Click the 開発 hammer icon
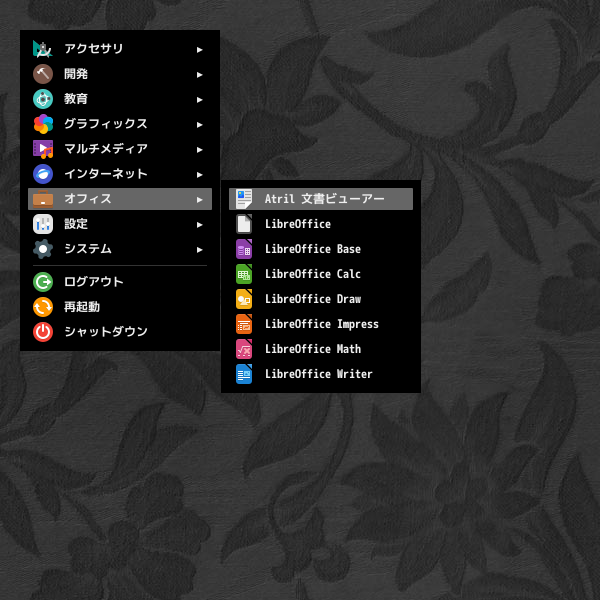 (43, 74)
